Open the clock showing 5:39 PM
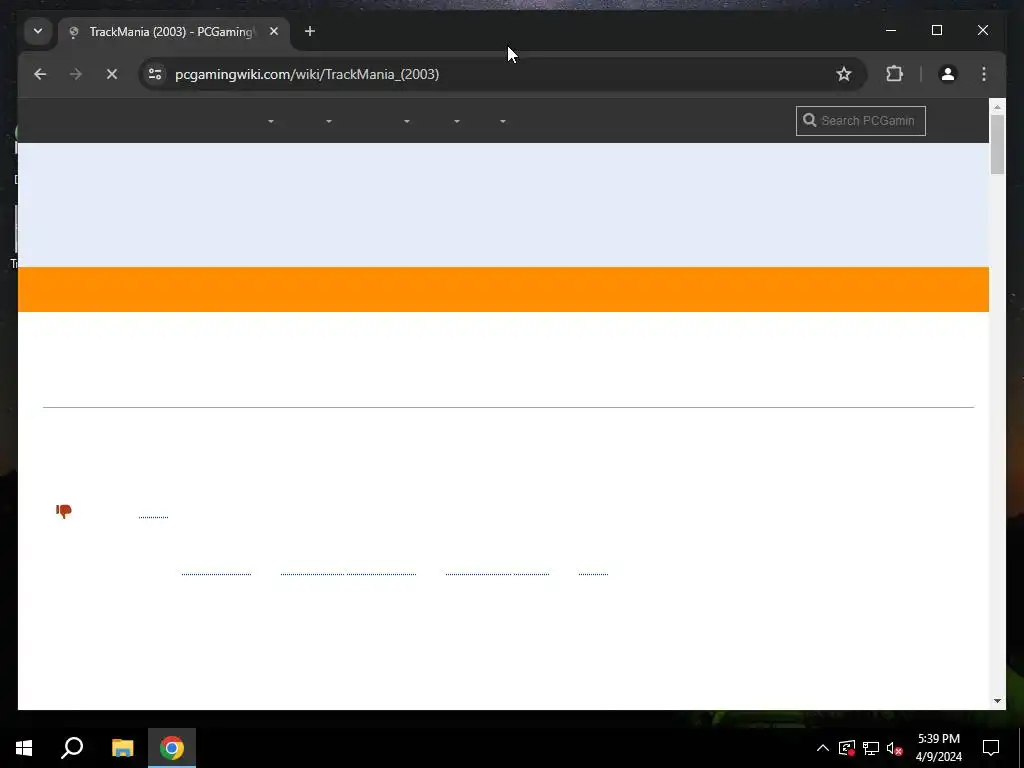1024x768 pixels. pyautogui.click(x=938, y=748)
